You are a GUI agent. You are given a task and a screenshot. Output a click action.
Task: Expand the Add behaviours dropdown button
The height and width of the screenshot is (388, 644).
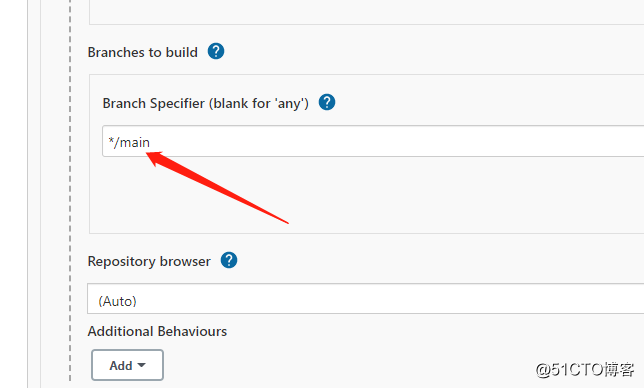click(x=127, y=365)
